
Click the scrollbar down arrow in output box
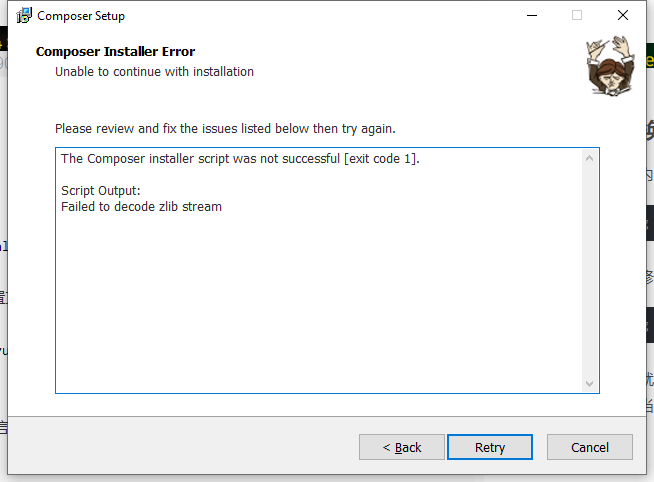(x=589, y=383)
